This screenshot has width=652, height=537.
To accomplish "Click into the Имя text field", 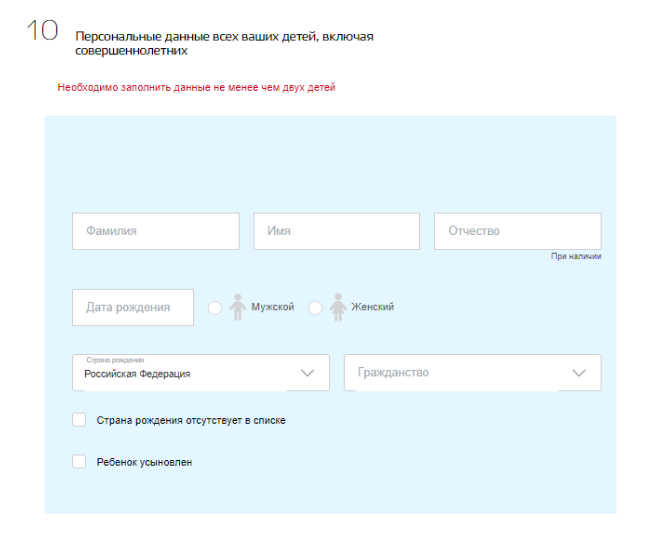I will coord(336,231).
